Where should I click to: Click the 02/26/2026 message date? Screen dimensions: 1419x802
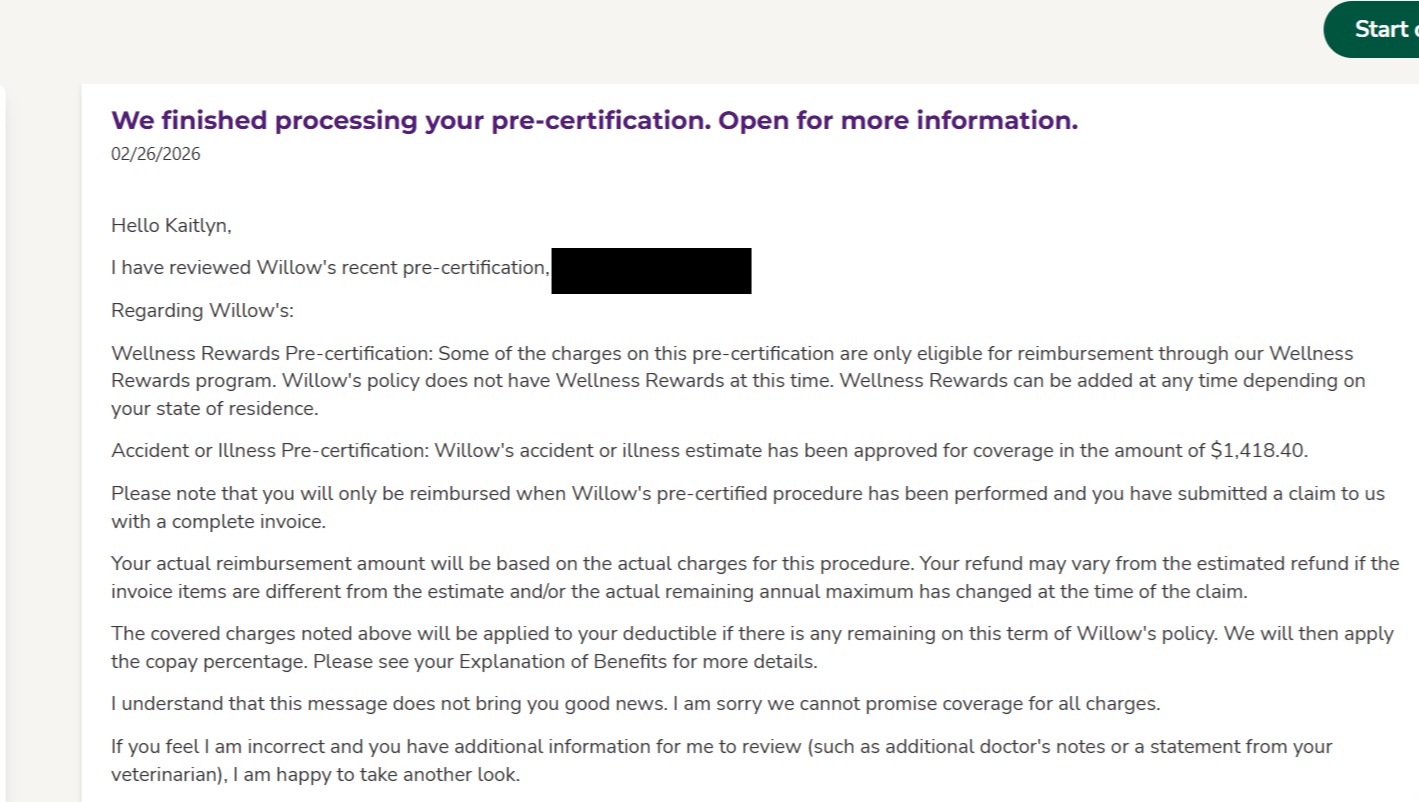155,154
